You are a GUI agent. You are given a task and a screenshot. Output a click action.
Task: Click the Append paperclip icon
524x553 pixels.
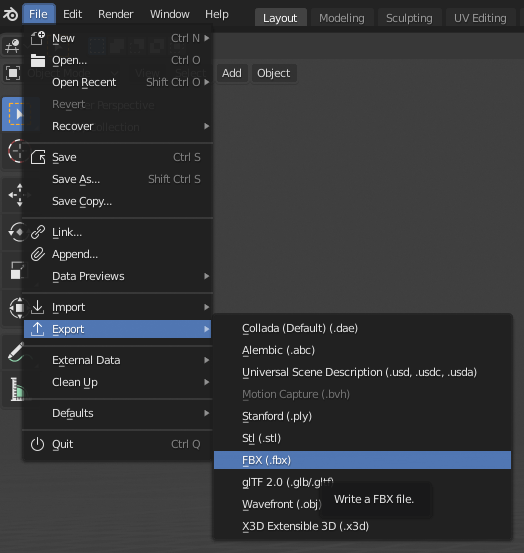(37, 254)
